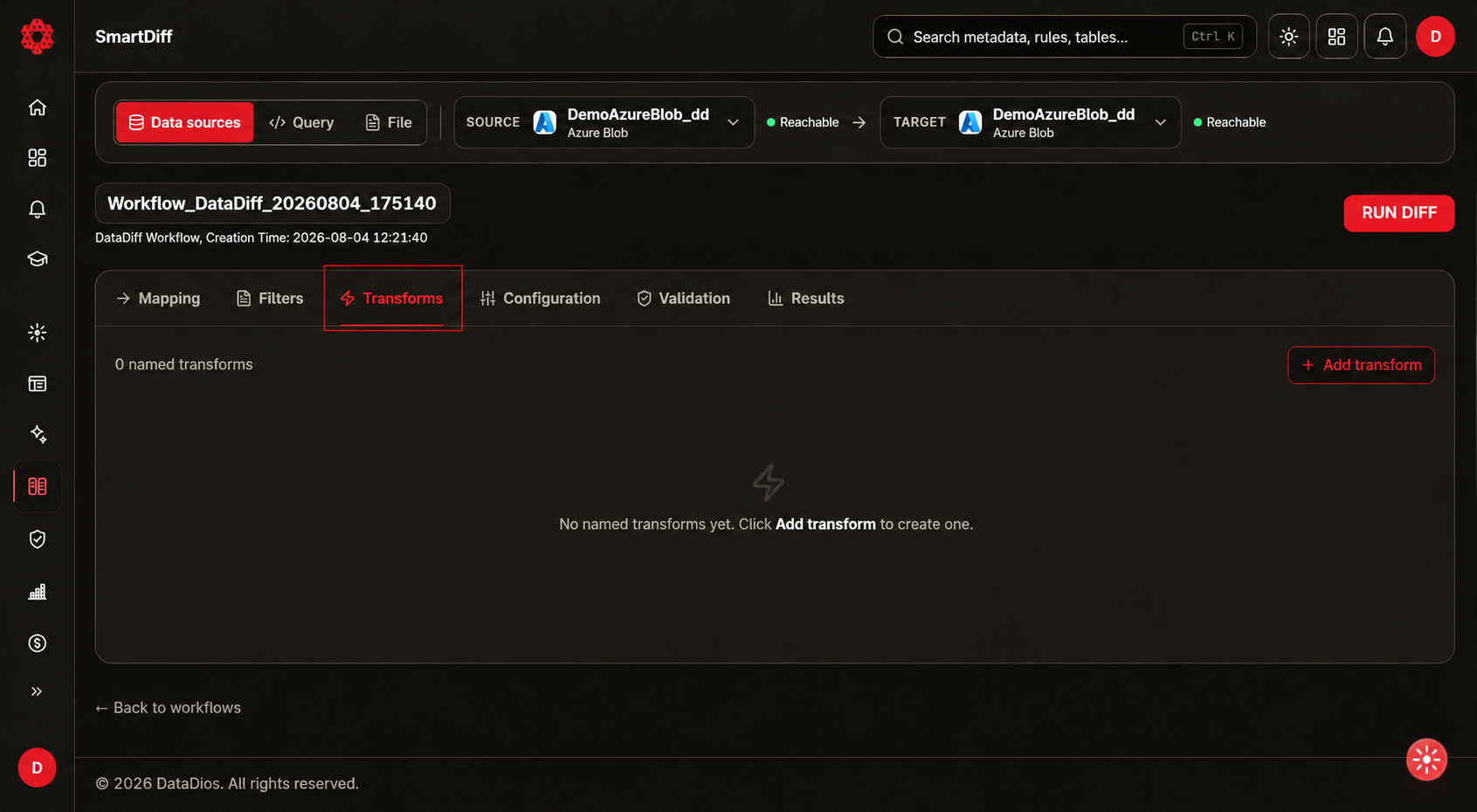Click the source Reachable status text
Image resolution: width=1477 pixels, height=812 pixels.
[809, 122]
